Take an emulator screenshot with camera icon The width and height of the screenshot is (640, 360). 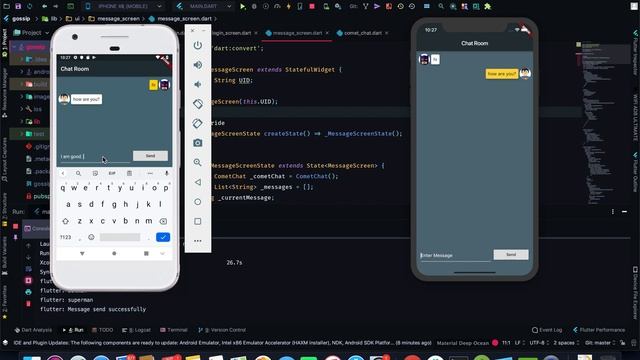(198, 143)
